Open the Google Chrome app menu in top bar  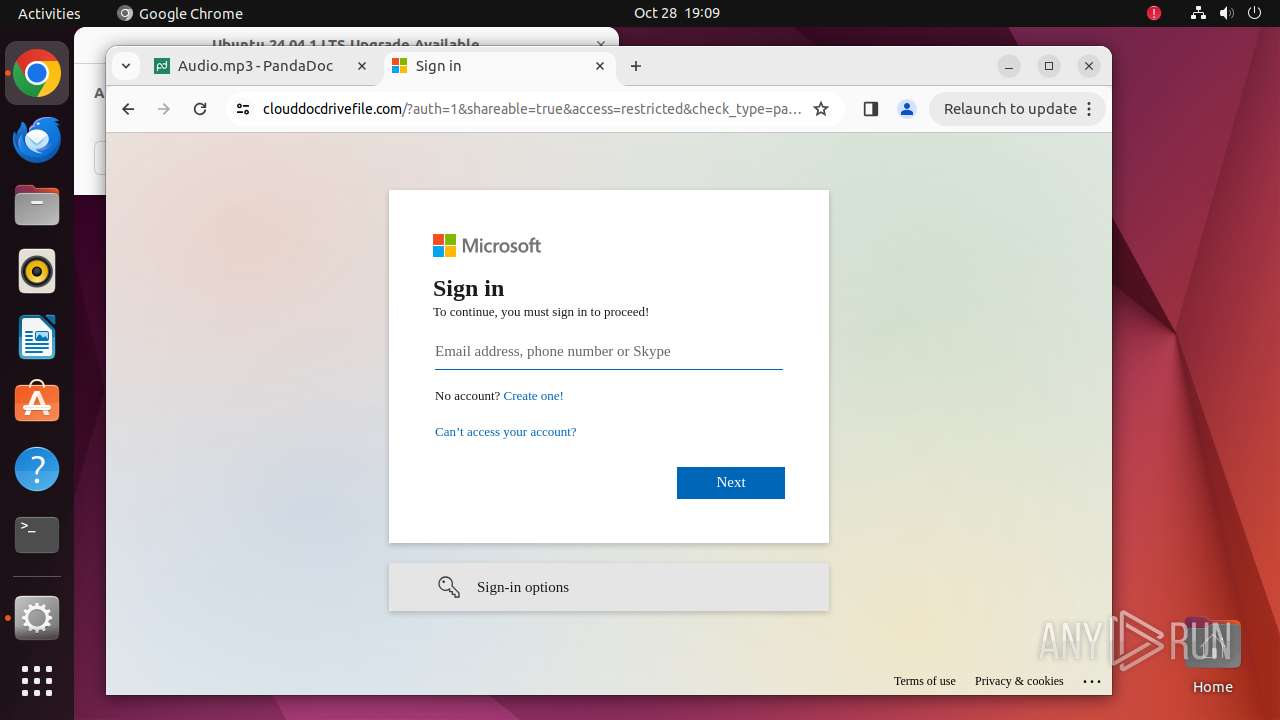(x=180, y=13)
